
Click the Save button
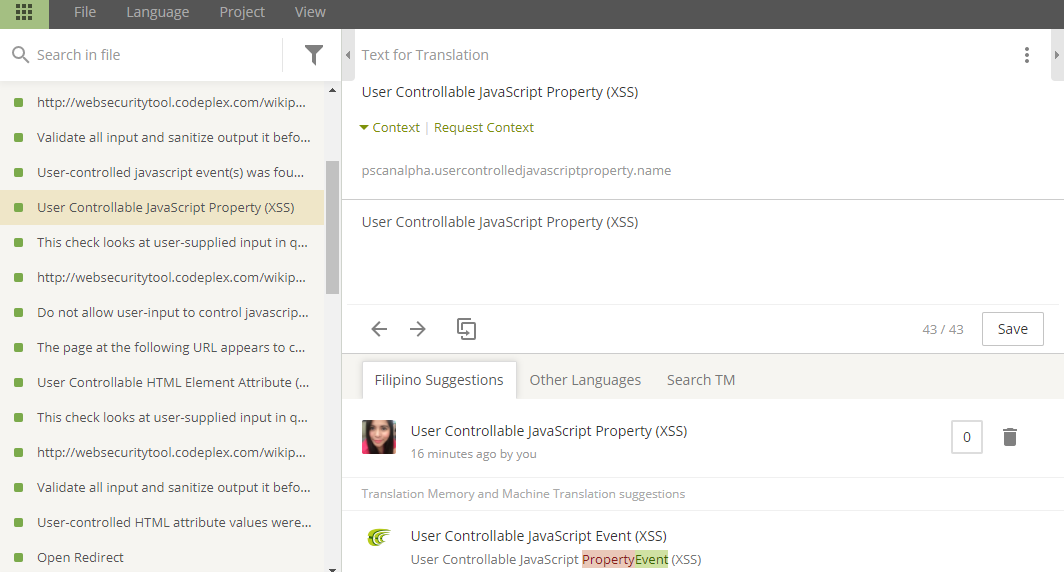pyautogui.click(x=1012, y=329)
